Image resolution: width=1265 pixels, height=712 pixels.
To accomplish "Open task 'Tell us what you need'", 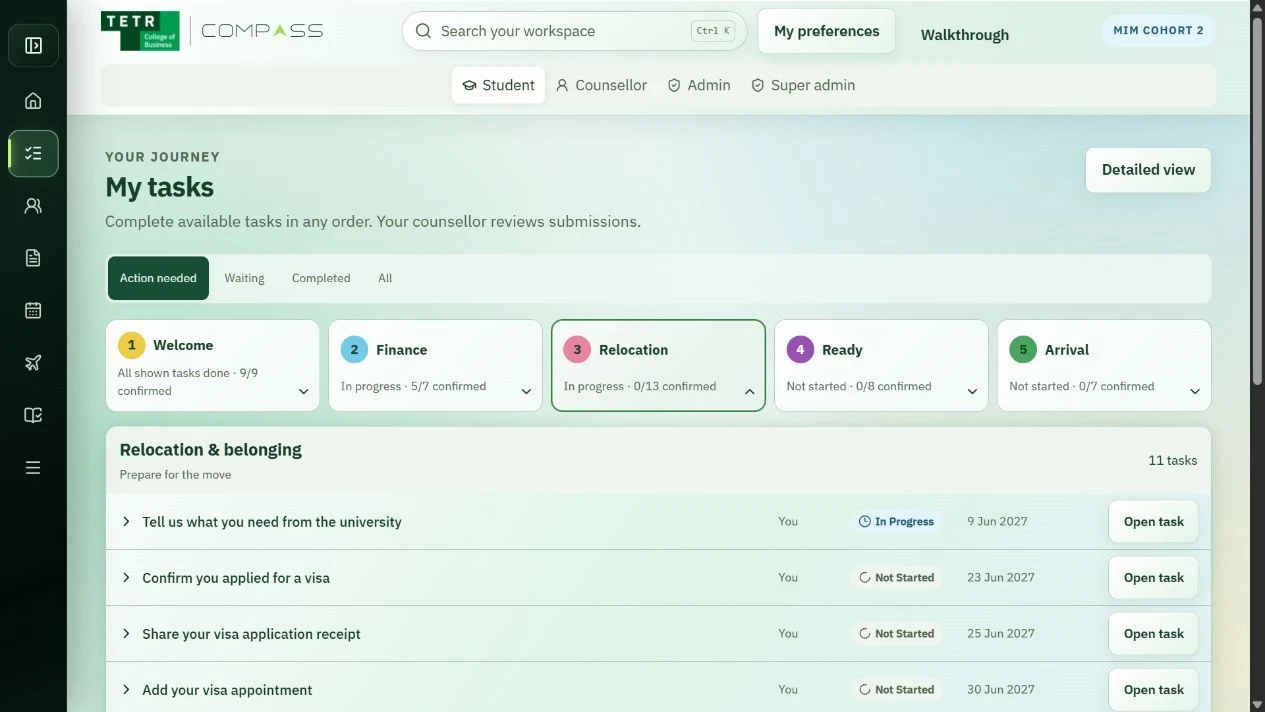I will [x=1153, y=522].
